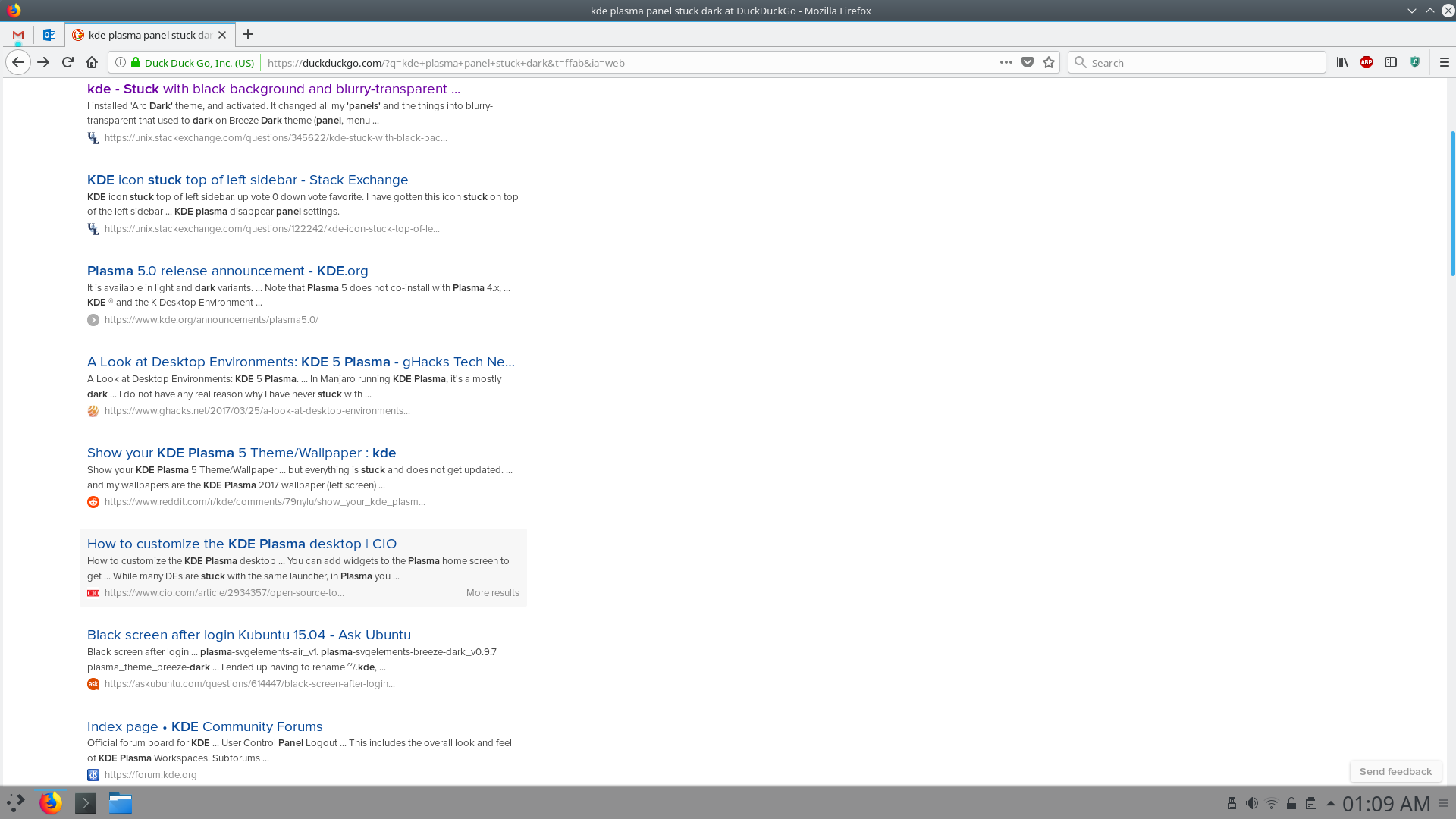
Task: Select the DuckDuckGo search results tab
Action: (x=149, y=35)
